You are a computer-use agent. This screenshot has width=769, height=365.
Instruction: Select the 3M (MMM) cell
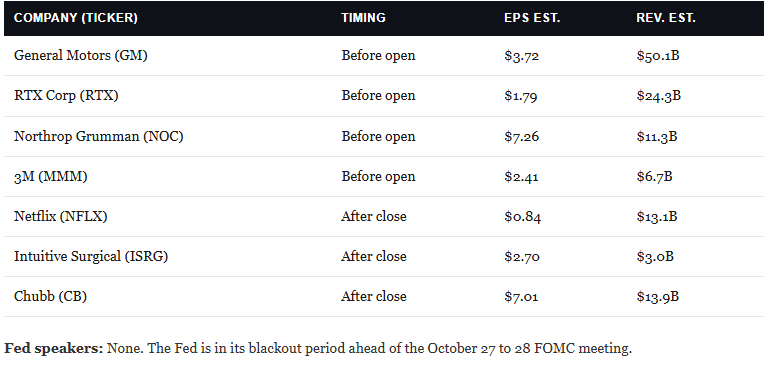[51, 177]
